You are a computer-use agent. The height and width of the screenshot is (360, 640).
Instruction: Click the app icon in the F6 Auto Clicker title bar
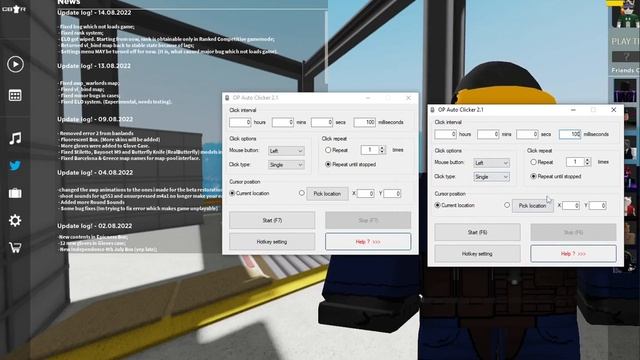433,110
